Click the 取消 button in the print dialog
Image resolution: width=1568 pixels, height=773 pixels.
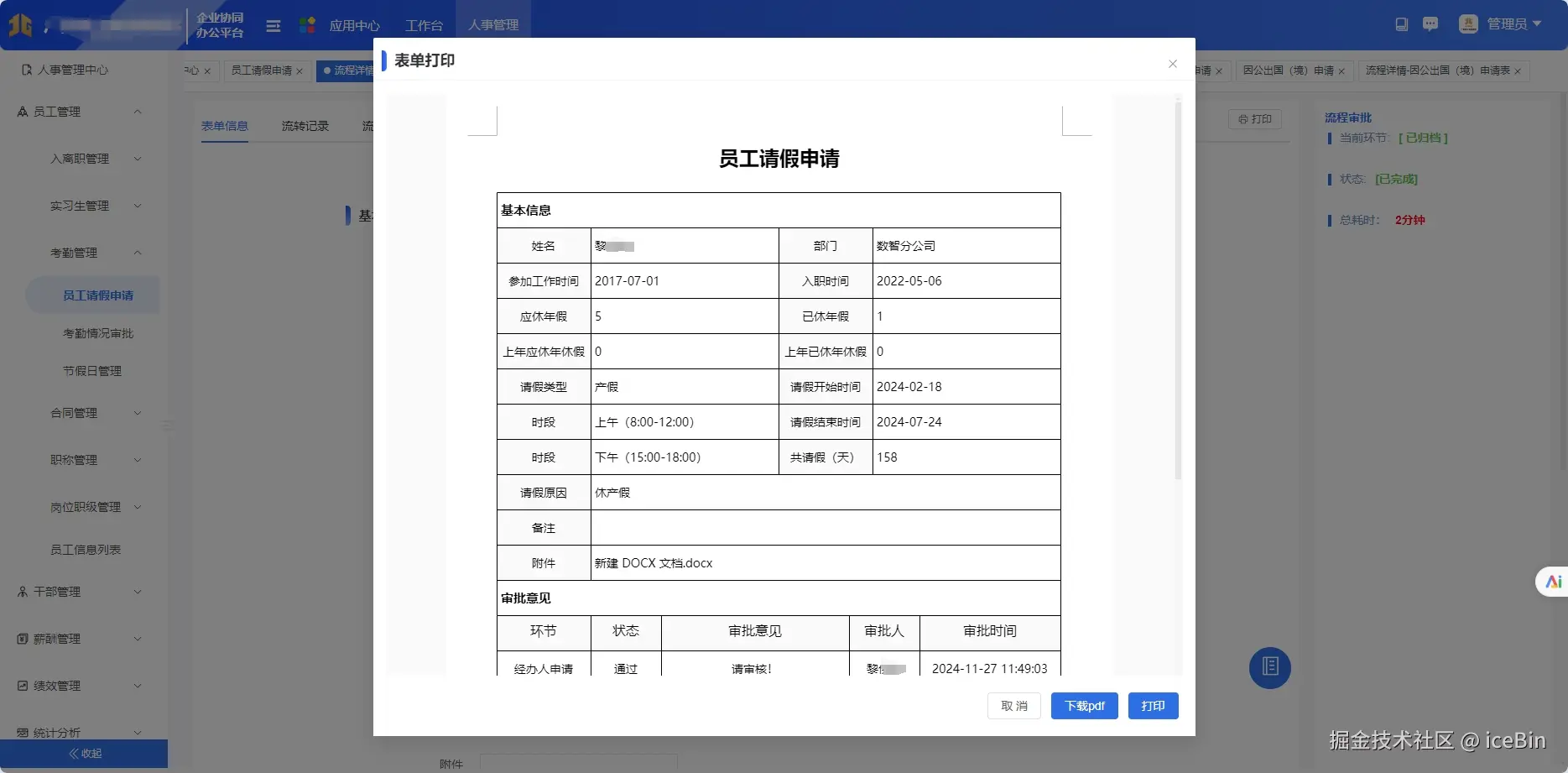[1013, 706]
